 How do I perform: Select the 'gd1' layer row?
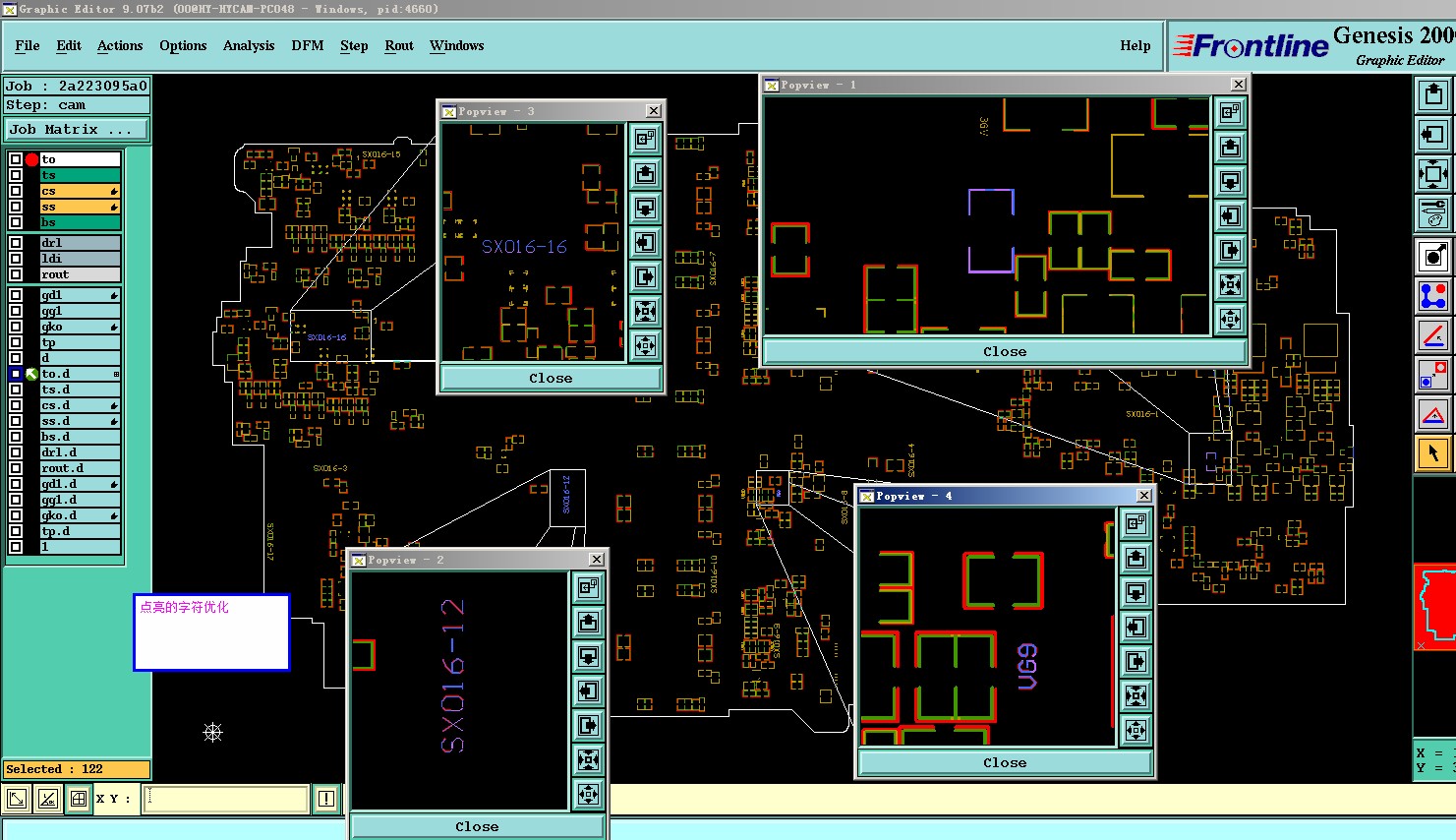point(80,295)
